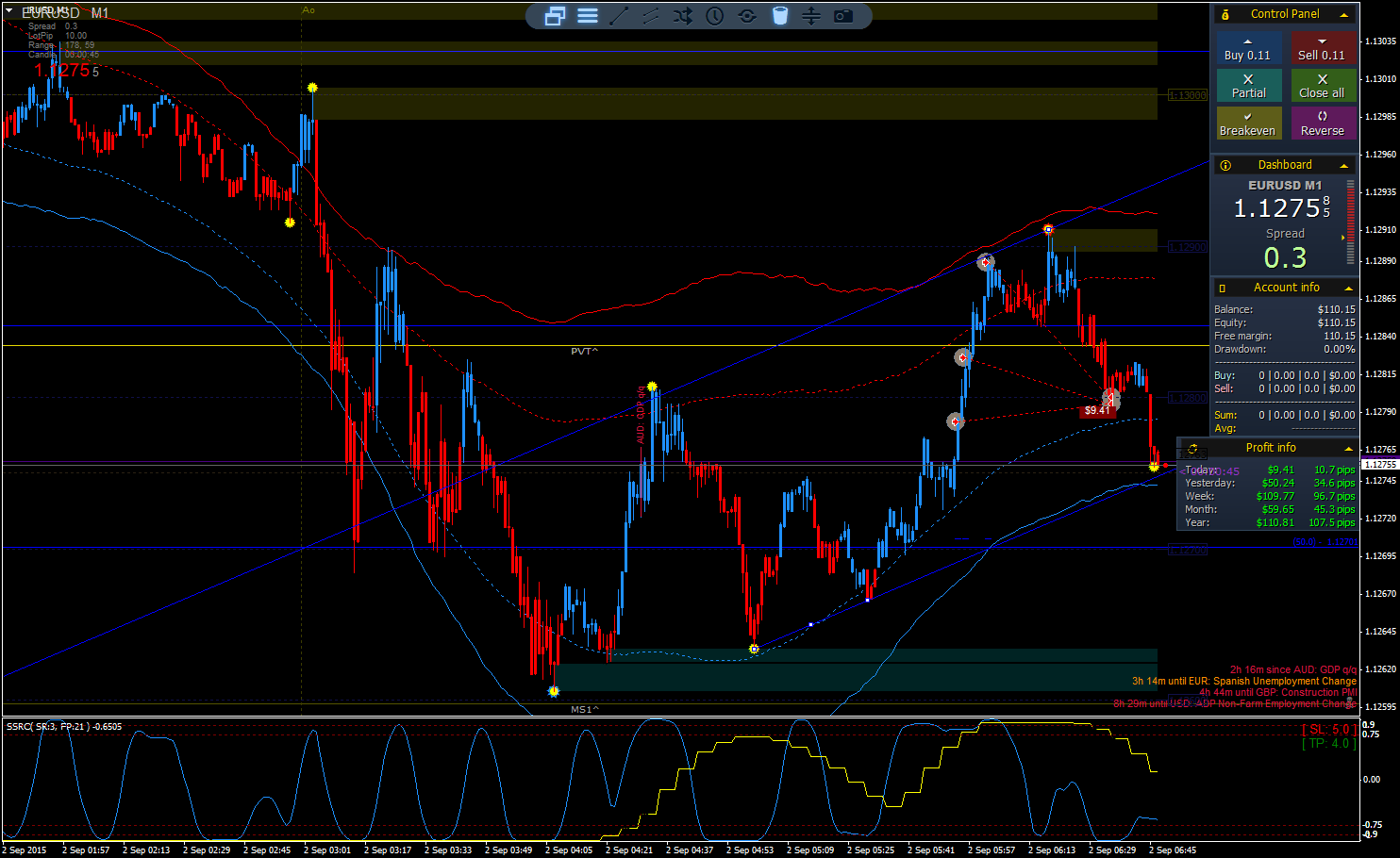Click the Sell 0.11 button
The height and width of the screenshot is (858, 1400).
[x=1323, y=48]
